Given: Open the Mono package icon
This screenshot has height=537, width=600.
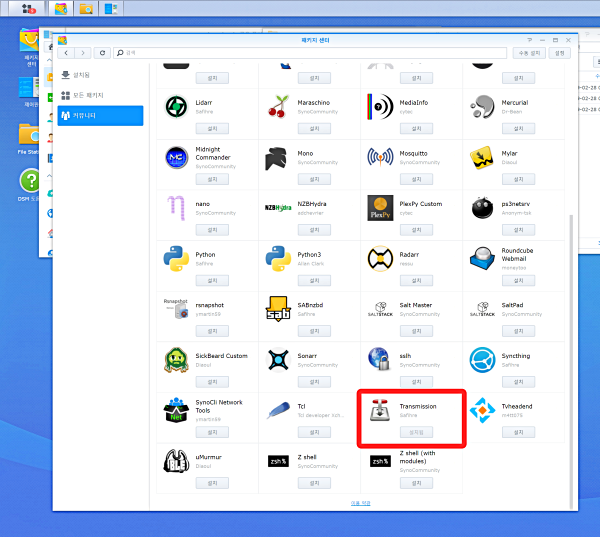Looking at the screenshot, I should [x=276, y=157].
